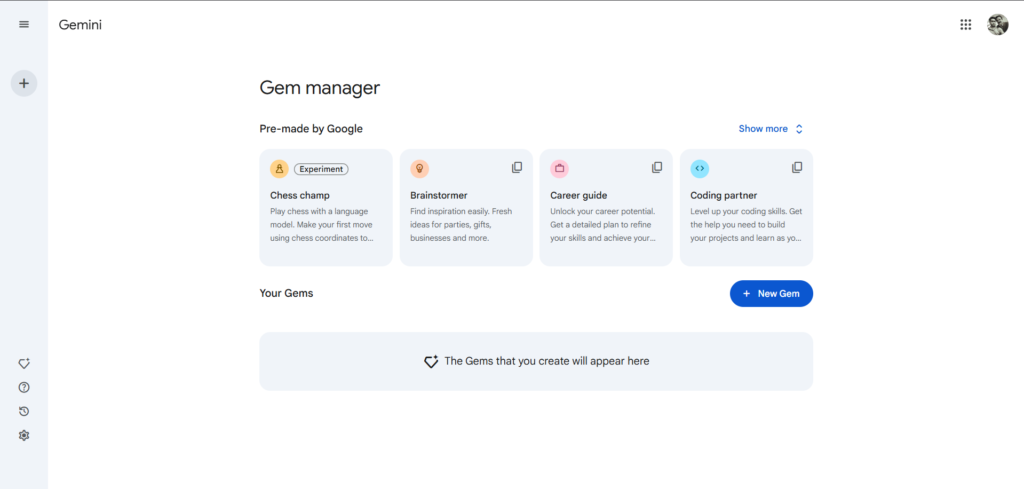This screenshot has height=489, width=1024.
Task: Open Google apps grid launcher
Action: tap(965, 25)
